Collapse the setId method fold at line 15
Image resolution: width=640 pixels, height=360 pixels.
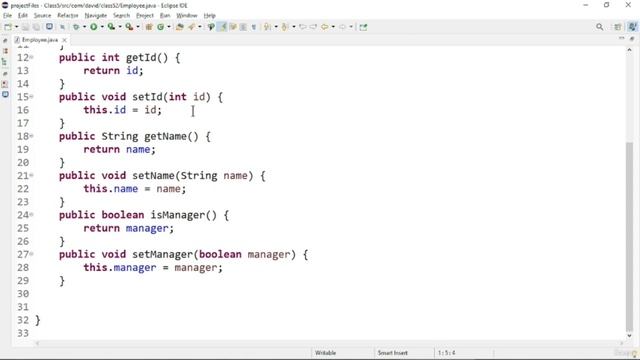pos(31,97)
